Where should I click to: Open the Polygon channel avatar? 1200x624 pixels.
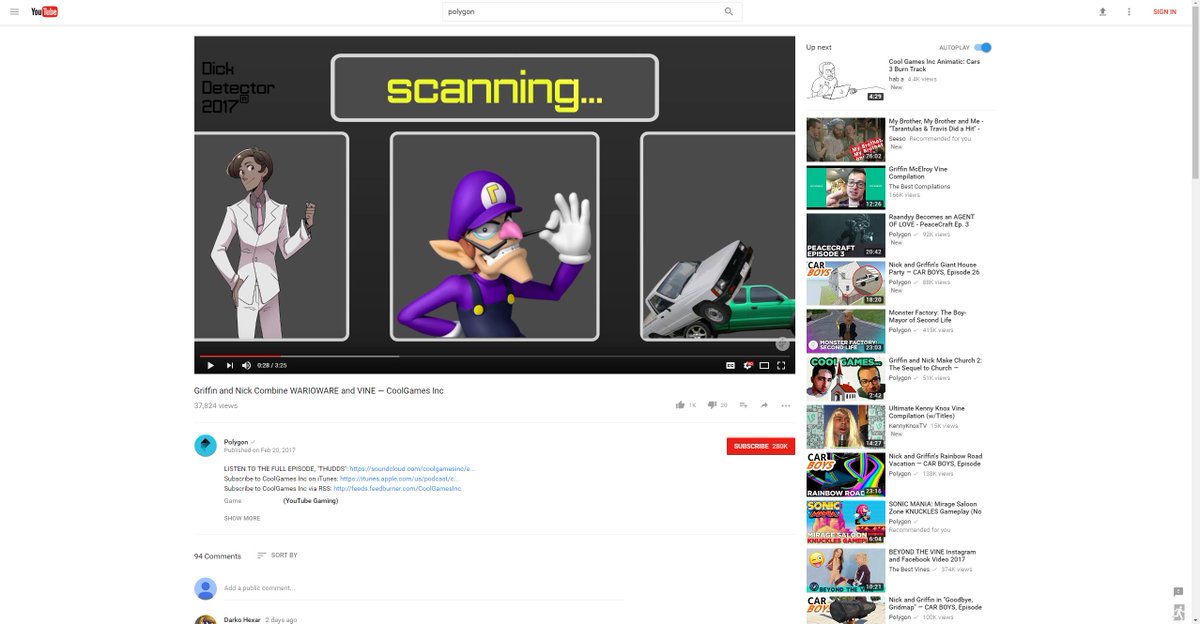pyautogui.click(x=205, y=446)
